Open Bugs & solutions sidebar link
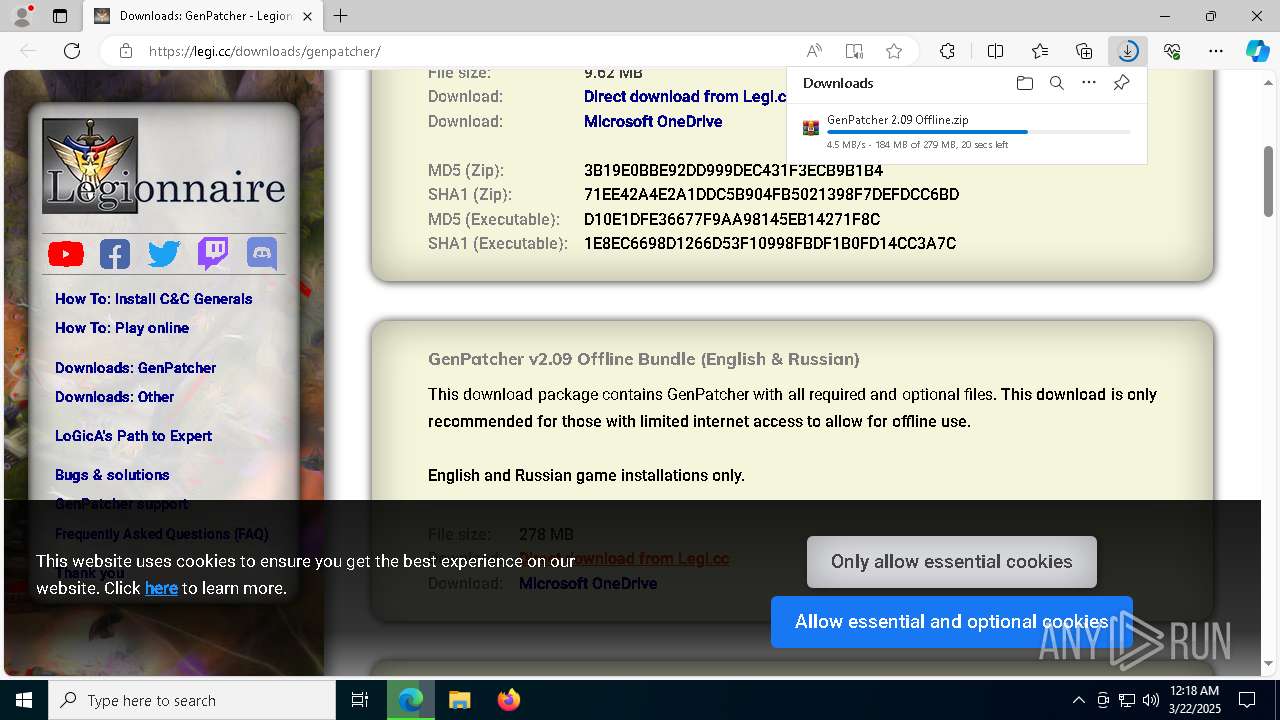1280x720 pixels. (112, 475)
